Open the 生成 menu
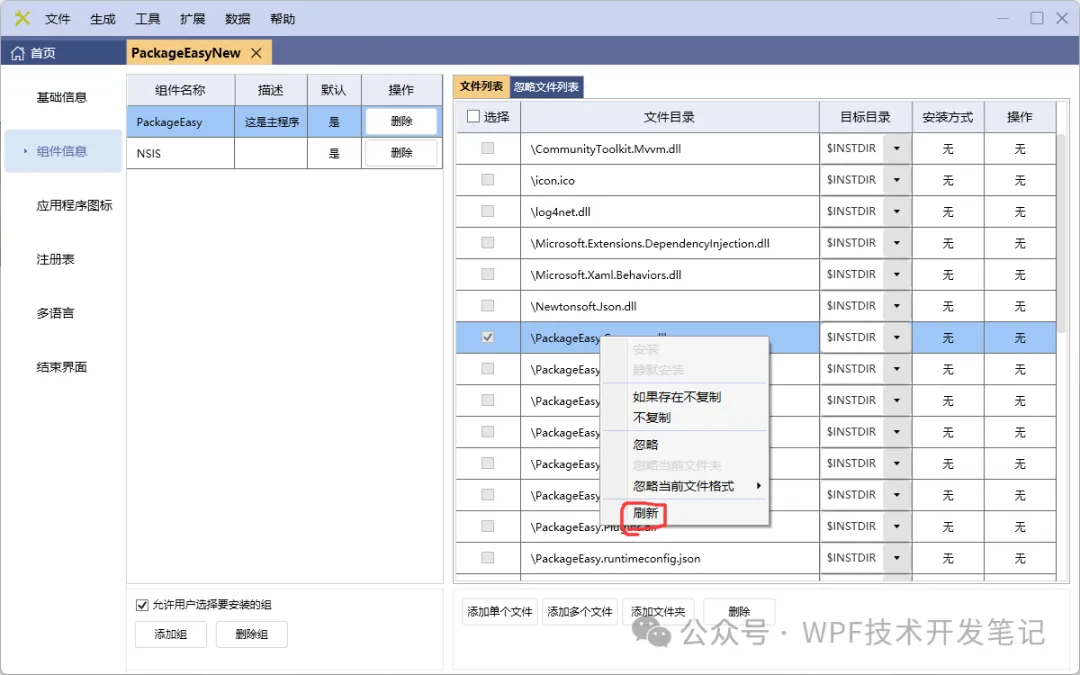1080x675 pixels. click(103, 19)
